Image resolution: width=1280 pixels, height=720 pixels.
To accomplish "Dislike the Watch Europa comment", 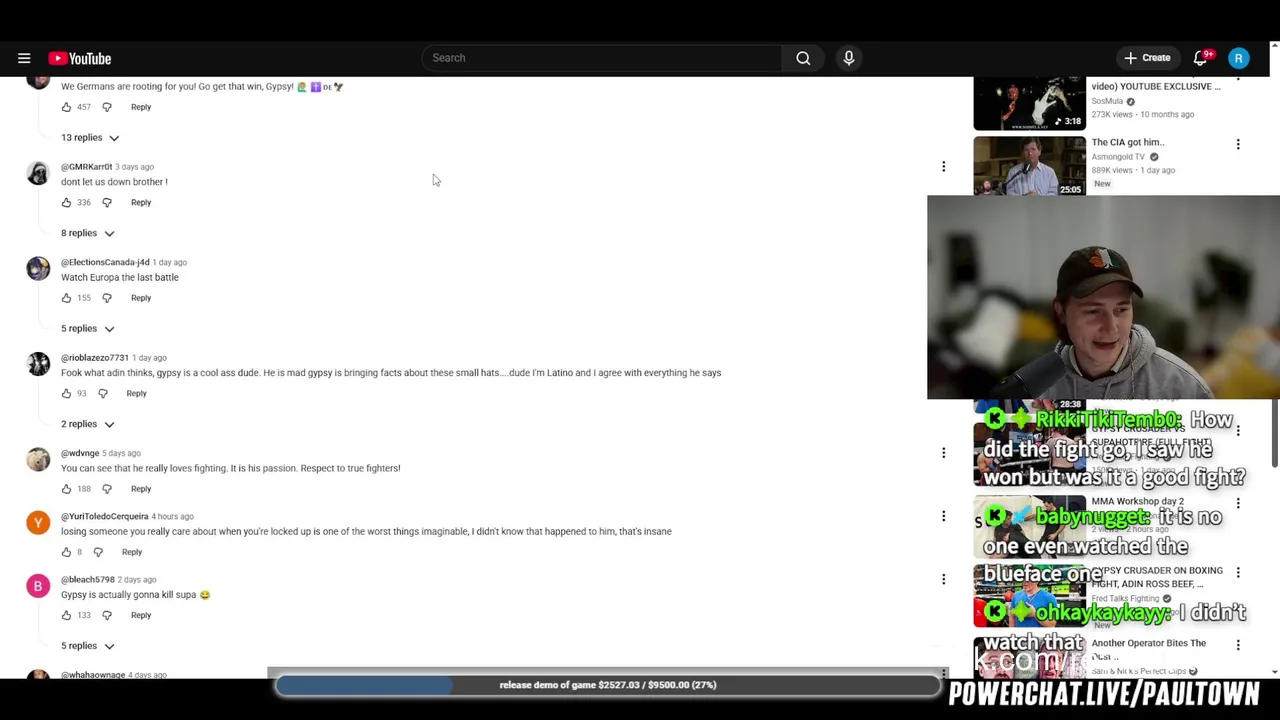I will coord(107,298).
